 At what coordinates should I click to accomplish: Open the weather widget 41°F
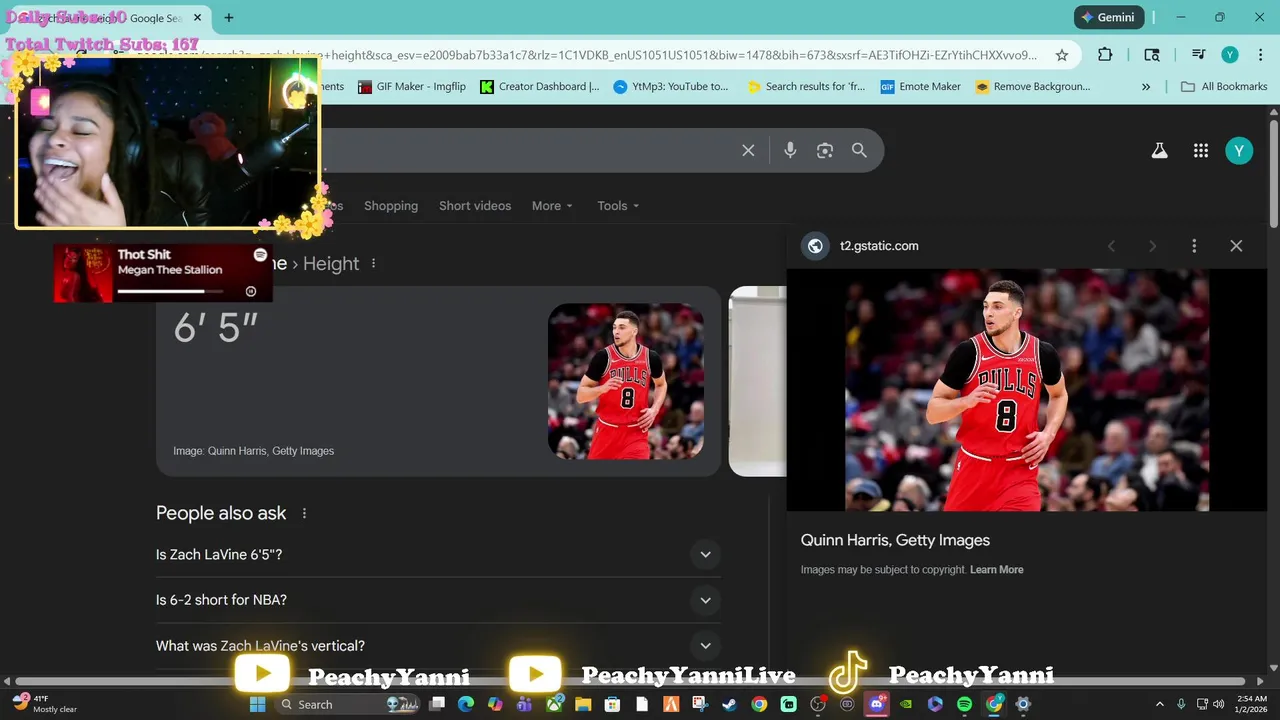click(45, 704)
